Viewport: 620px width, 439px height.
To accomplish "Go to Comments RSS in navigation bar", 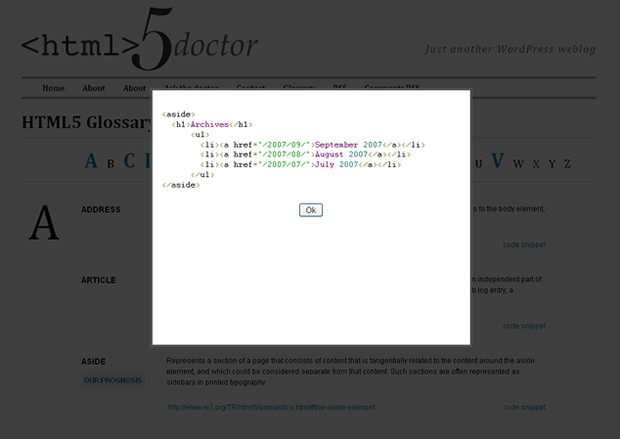I will point(392,88).
